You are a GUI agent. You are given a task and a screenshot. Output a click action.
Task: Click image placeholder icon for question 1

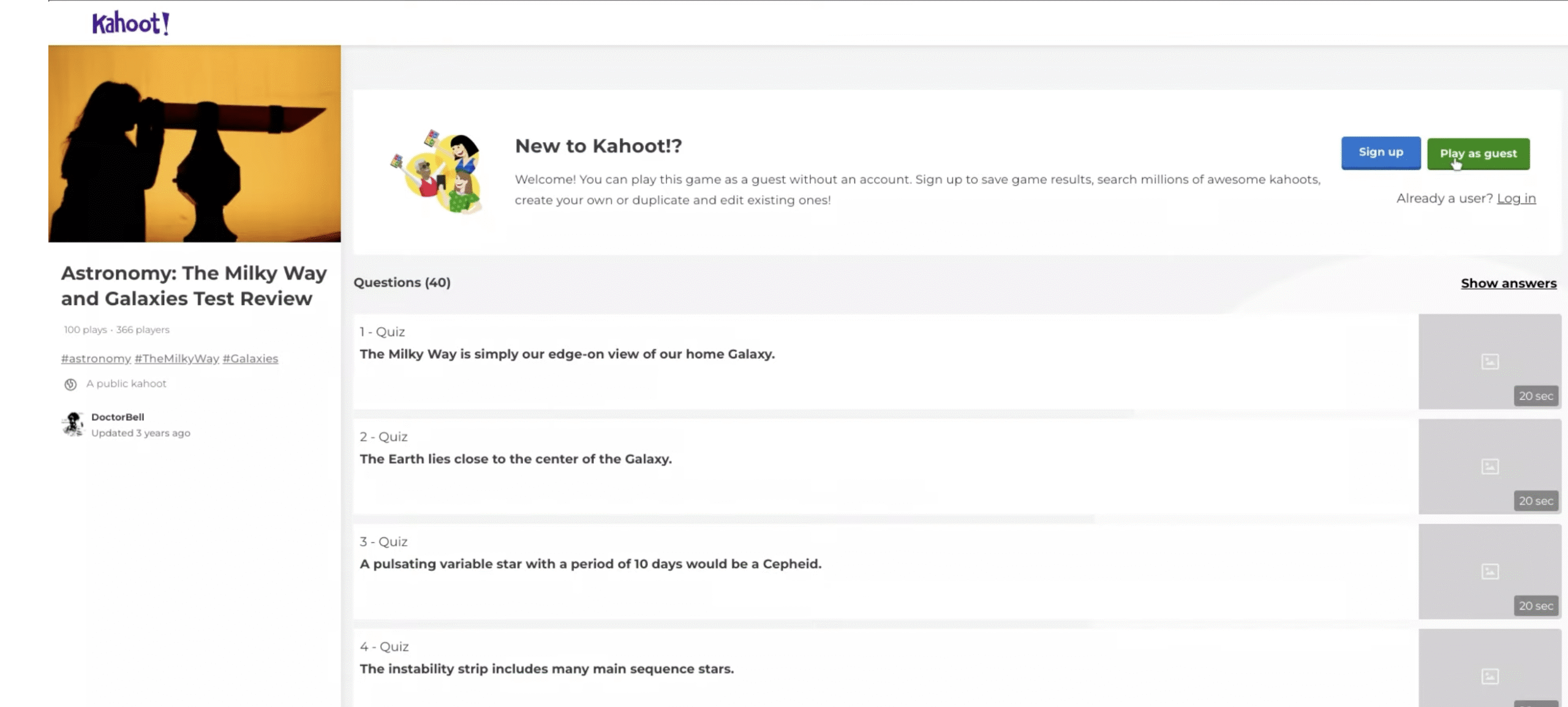coord(1490,361)
